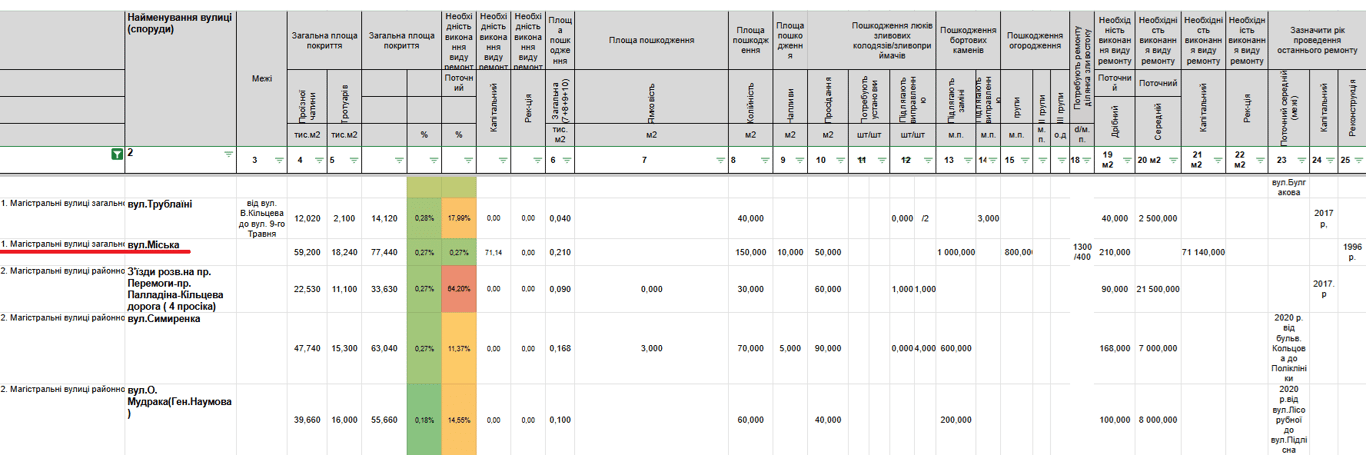Screen dimensions: 1366x455
Task: Open the filter icon for column 6
Action: coord(567,160)
